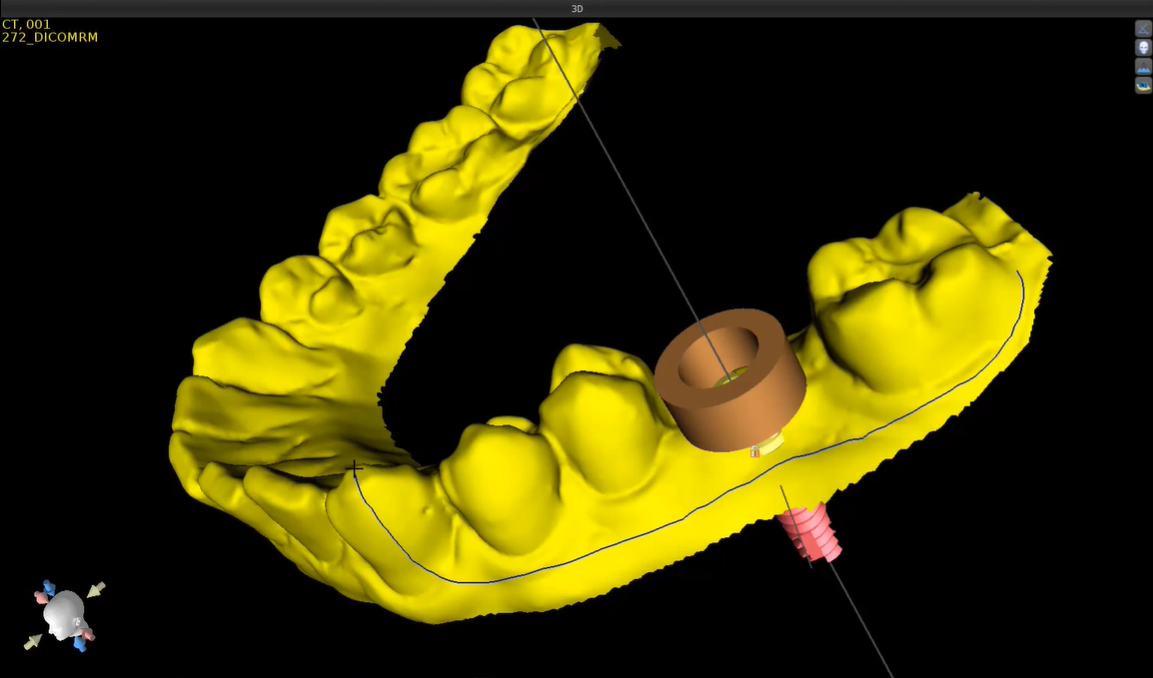The height and width of the screenshot is (678, 1153).
Task: Toggle the blue-yellow surface model icon
Action: tap(1143, 86)
